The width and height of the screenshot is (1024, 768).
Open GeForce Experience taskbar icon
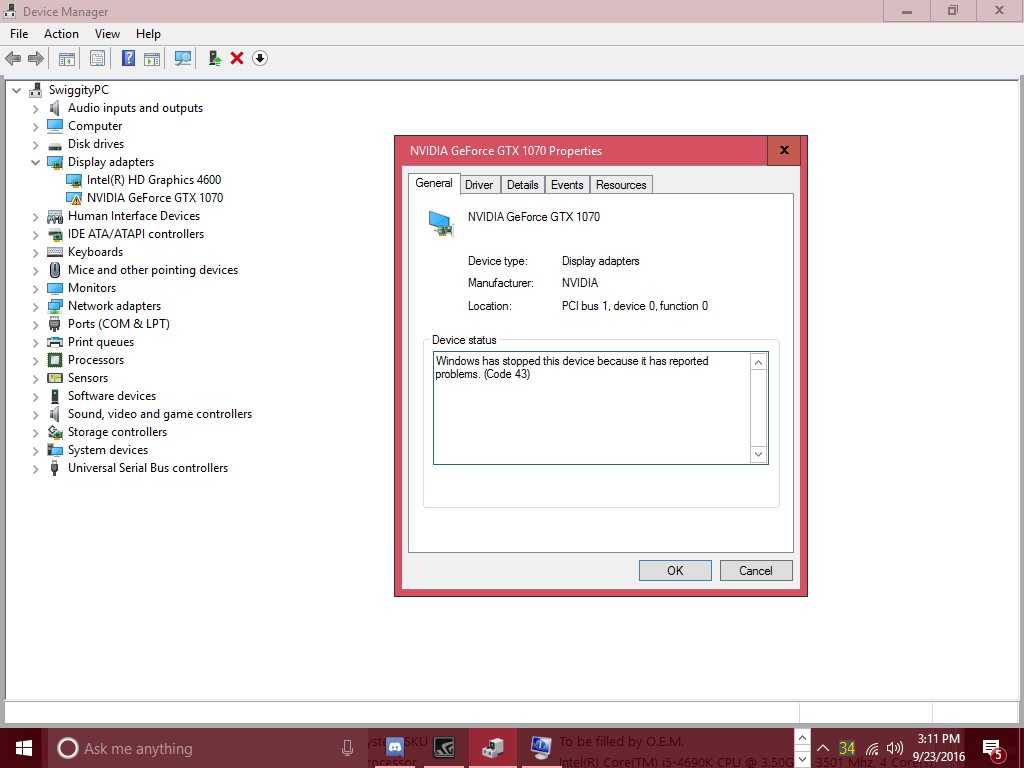tap(444, 748)
